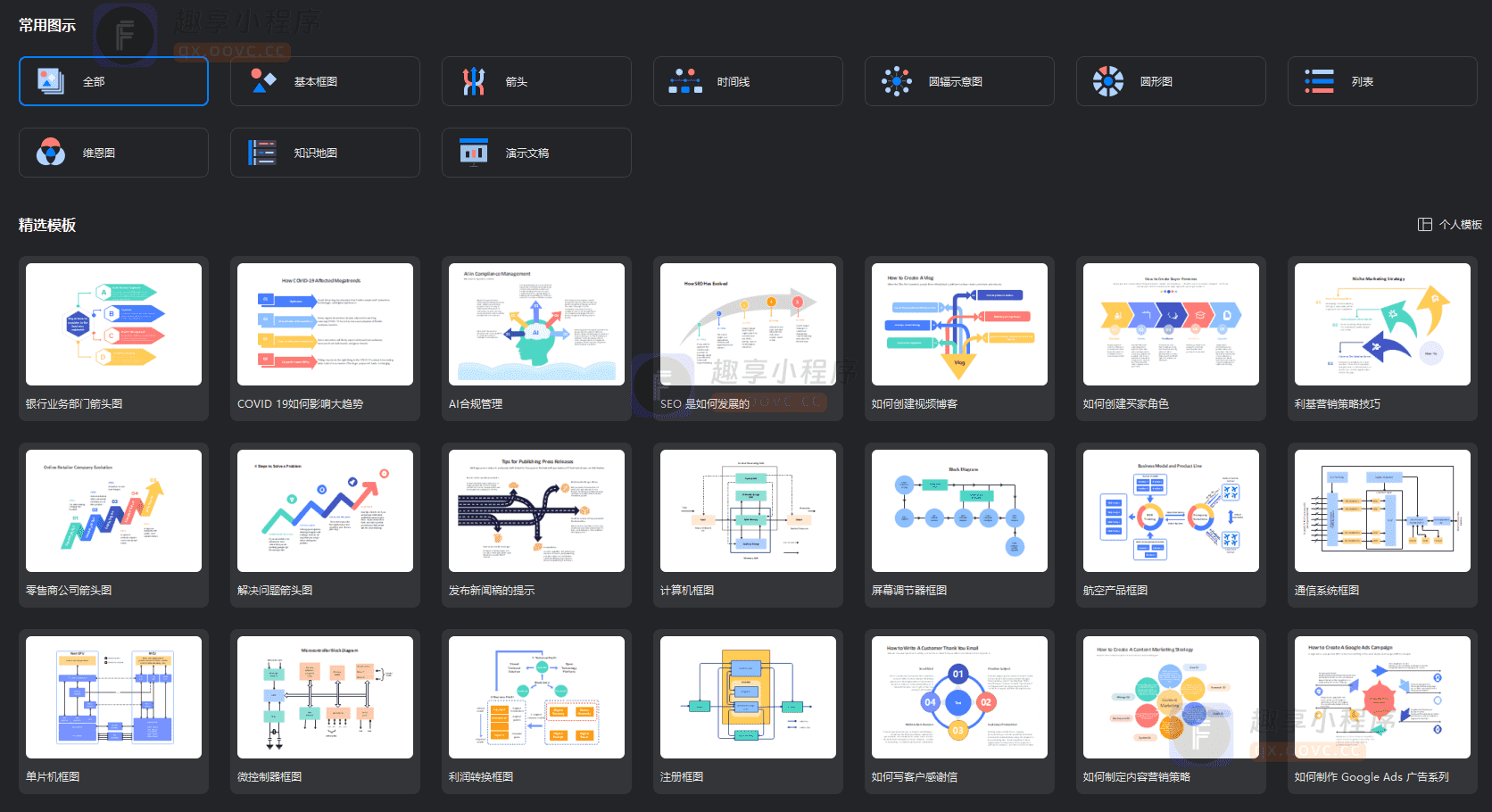Viewport: 1492px width, 812px height.
Task: Open the 如何创建视频博客 template
Action: (959, 325)
